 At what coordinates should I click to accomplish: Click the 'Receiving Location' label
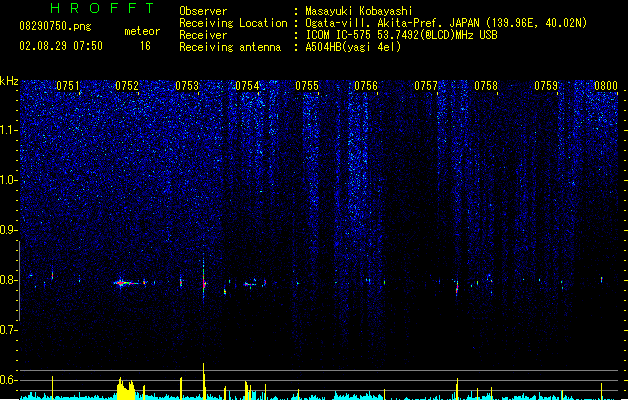[x=233, y=23]
